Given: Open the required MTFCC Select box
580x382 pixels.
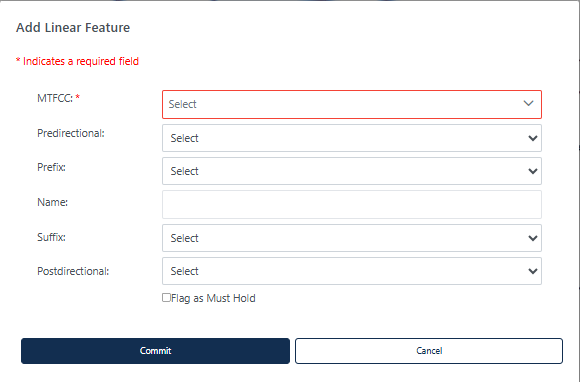Looking at the screenshot, I should (x=352, y=104).
